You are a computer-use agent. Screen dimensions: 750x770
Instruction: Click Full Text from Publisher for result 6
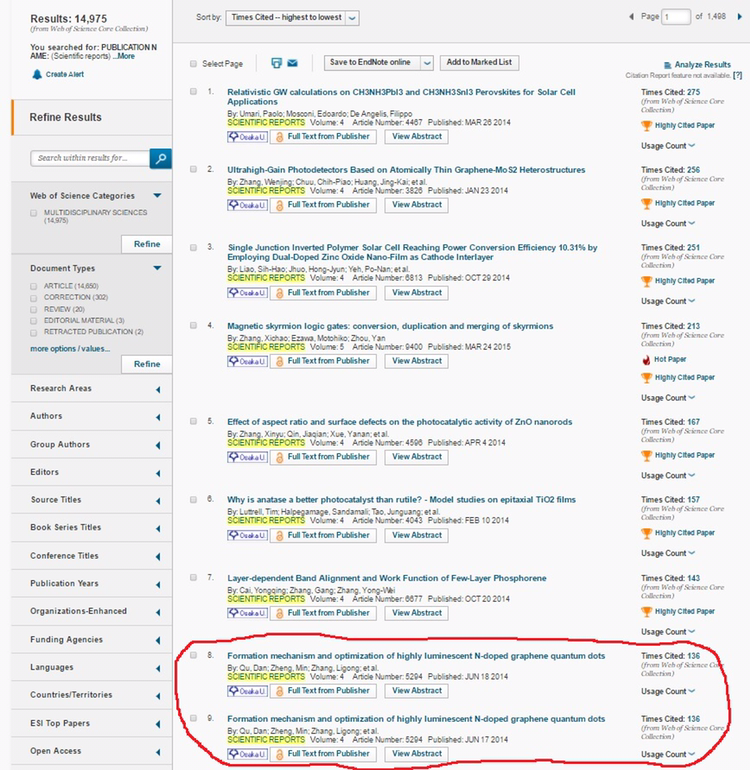point(323,535)
